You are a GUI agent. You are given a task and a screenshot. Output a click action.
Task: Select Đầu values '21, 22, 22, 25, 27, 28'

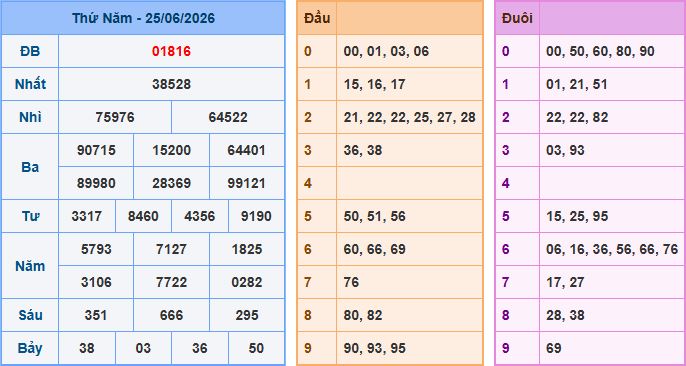[x=410, y=118]
